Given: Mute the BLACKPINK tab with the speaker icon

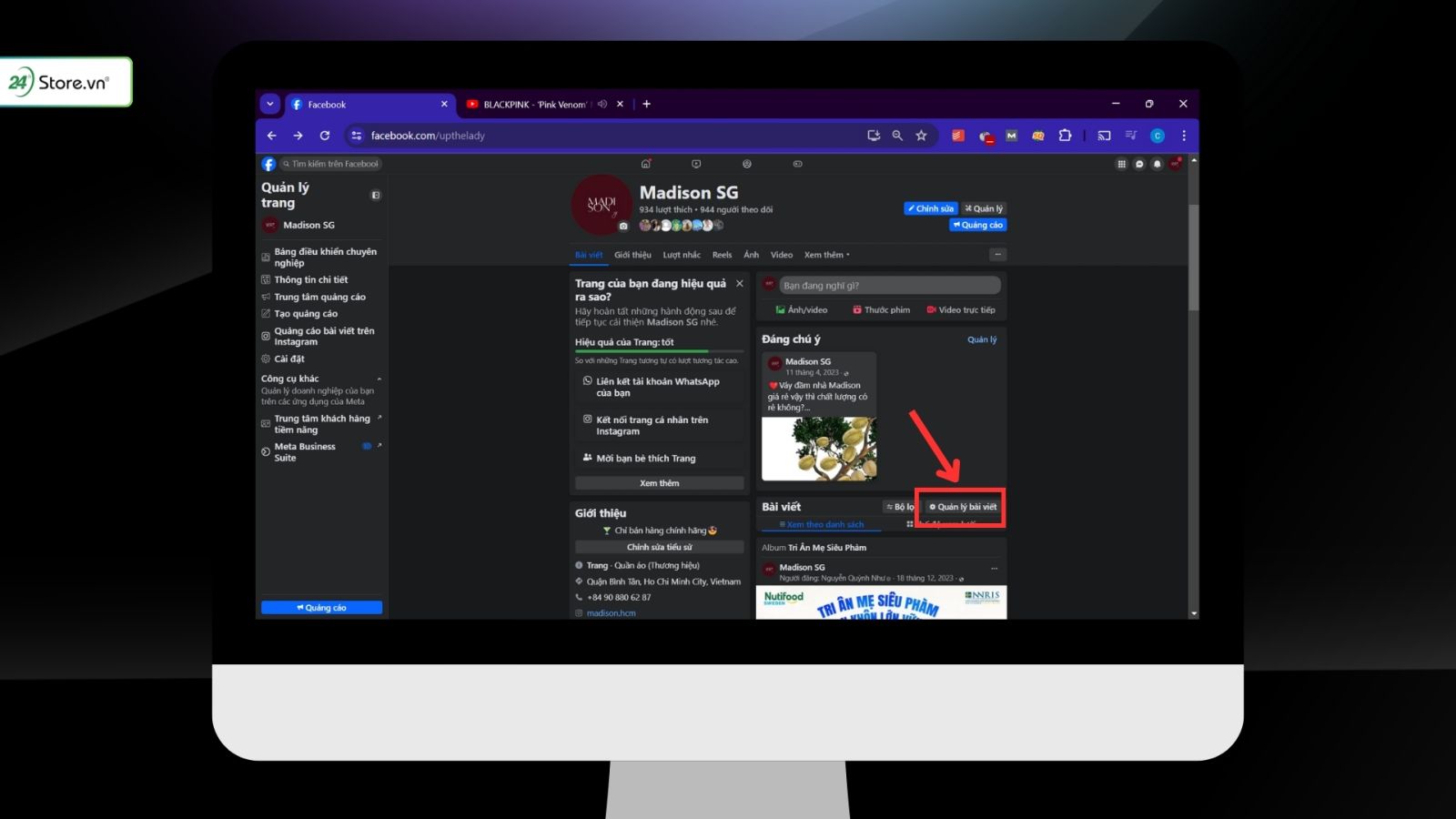Looking at the screenshot, I should [602, 104].
